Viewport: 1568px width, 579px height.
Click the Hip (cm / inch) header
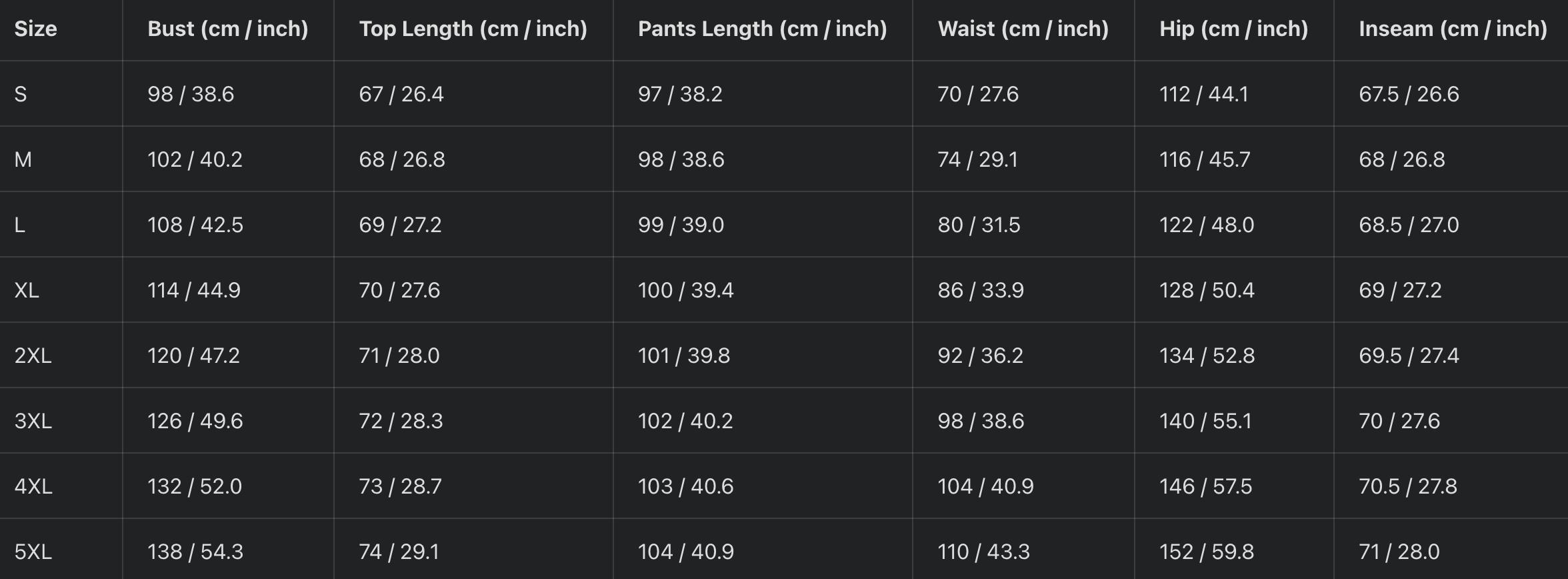click(x=1233, y=29)
